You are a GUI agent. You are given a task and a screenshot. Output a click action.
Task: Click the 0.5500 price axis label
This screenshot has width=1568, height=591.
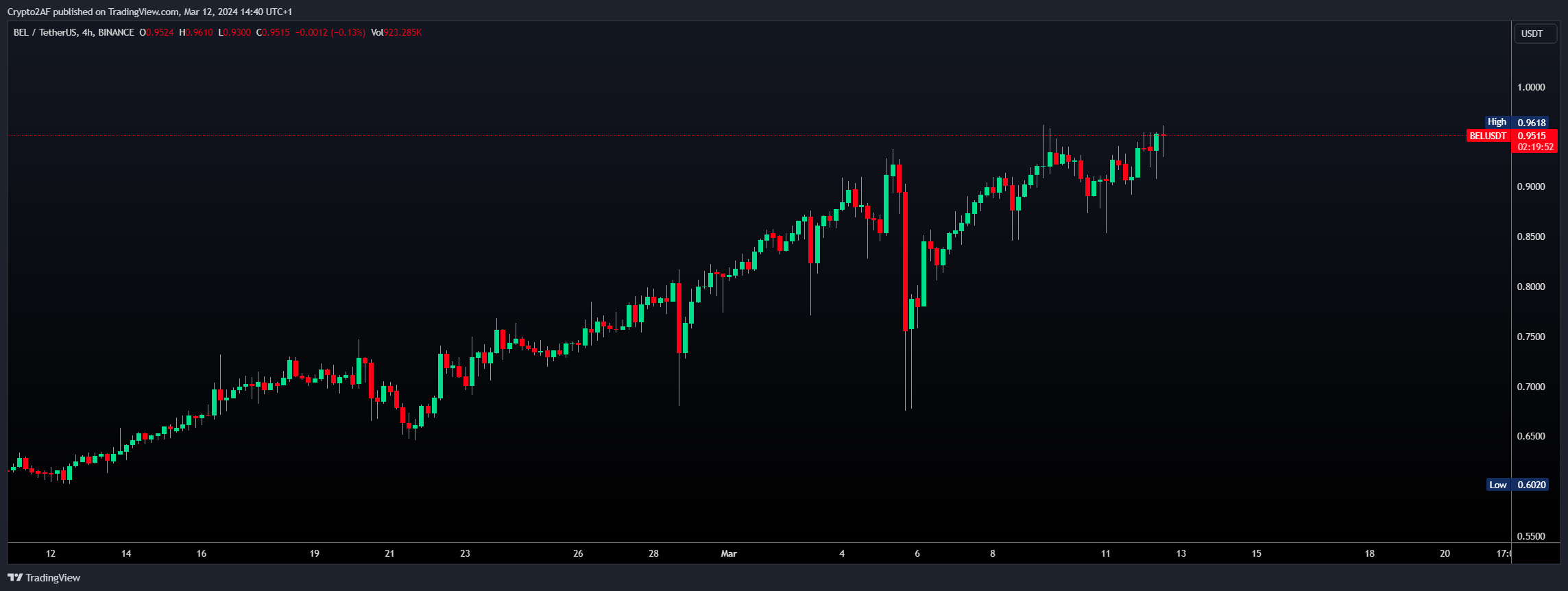[1532, 536]
